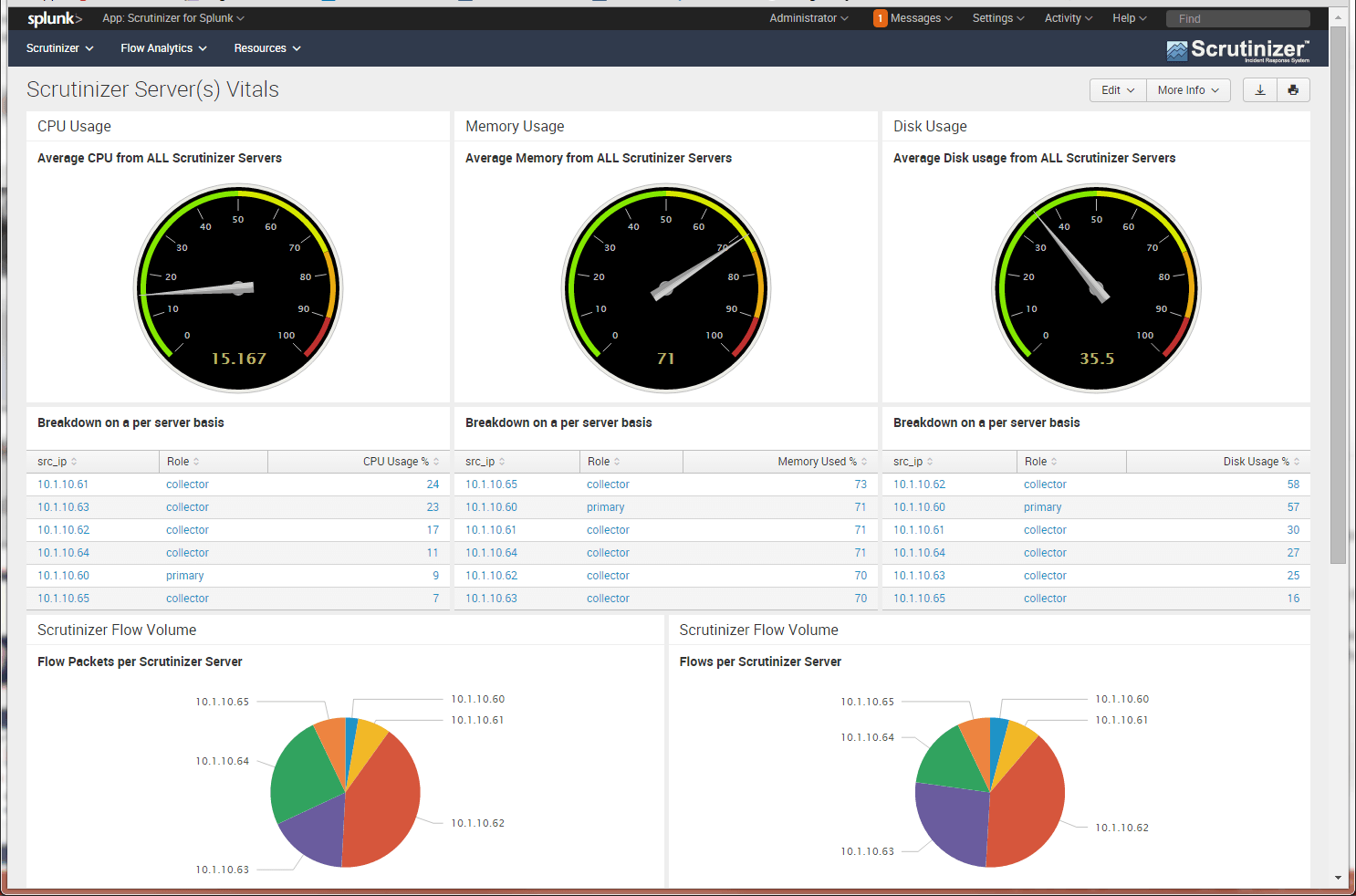Image resolution: width=1356 pixels, height=896 pixels.
Task: Click Memory value 73
Action: pyautogui.click(x=861, y=484)
